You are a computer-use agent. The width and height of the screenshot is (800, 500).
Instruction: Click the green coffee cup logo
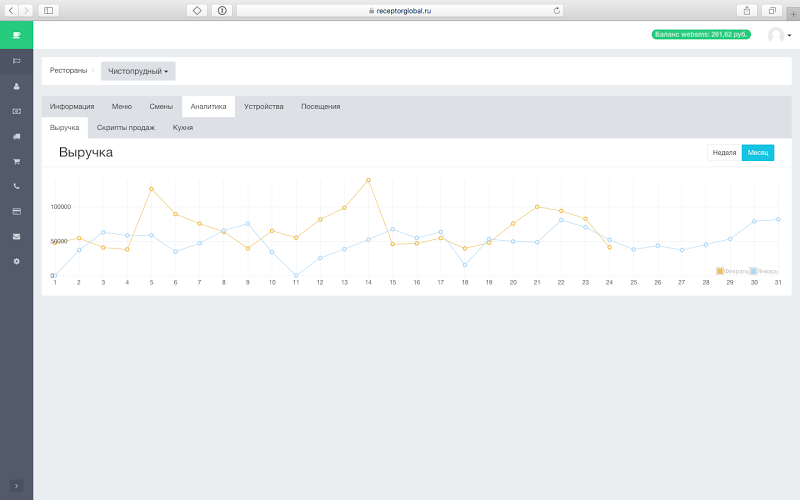pyautogui.click(x=16, y=35)
